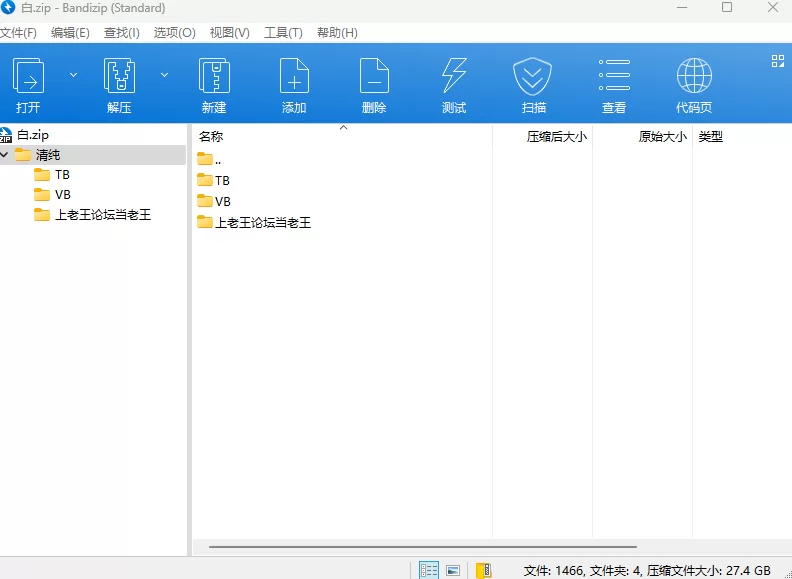
Task: Switch to details list view in status bar
Action: tap(429, 570)
